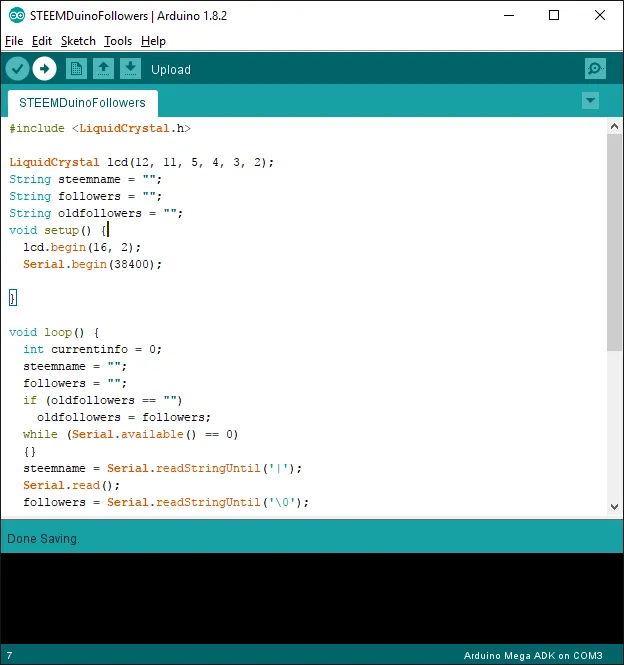Viewport: 624px width, 665px height.
Task: Open the Sketch menu
Action: (x=78, y=41)
